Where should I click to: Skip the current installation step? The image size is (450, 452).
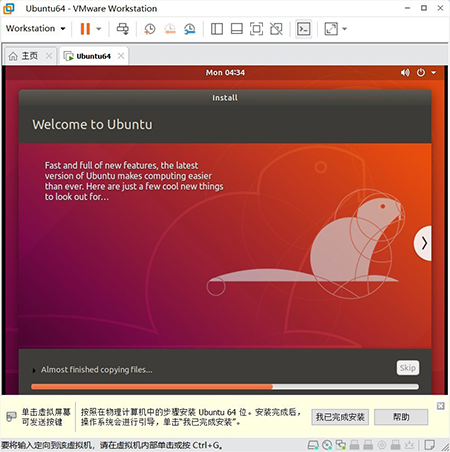408,368
